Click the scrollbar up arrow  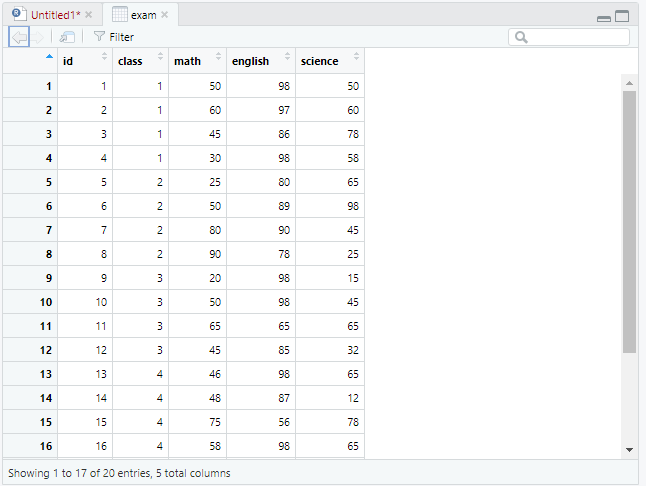[629, 83]
